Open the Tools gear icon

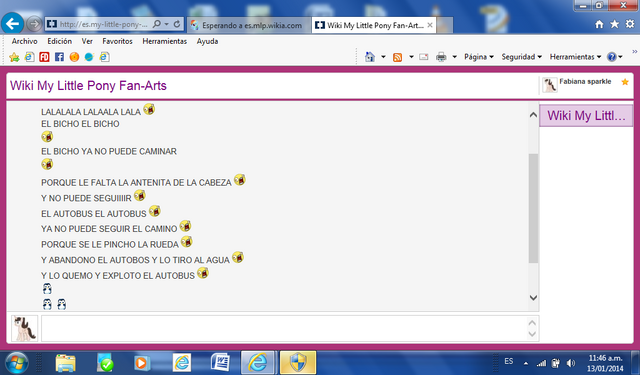pyautogui.click(x=630, y=24)
